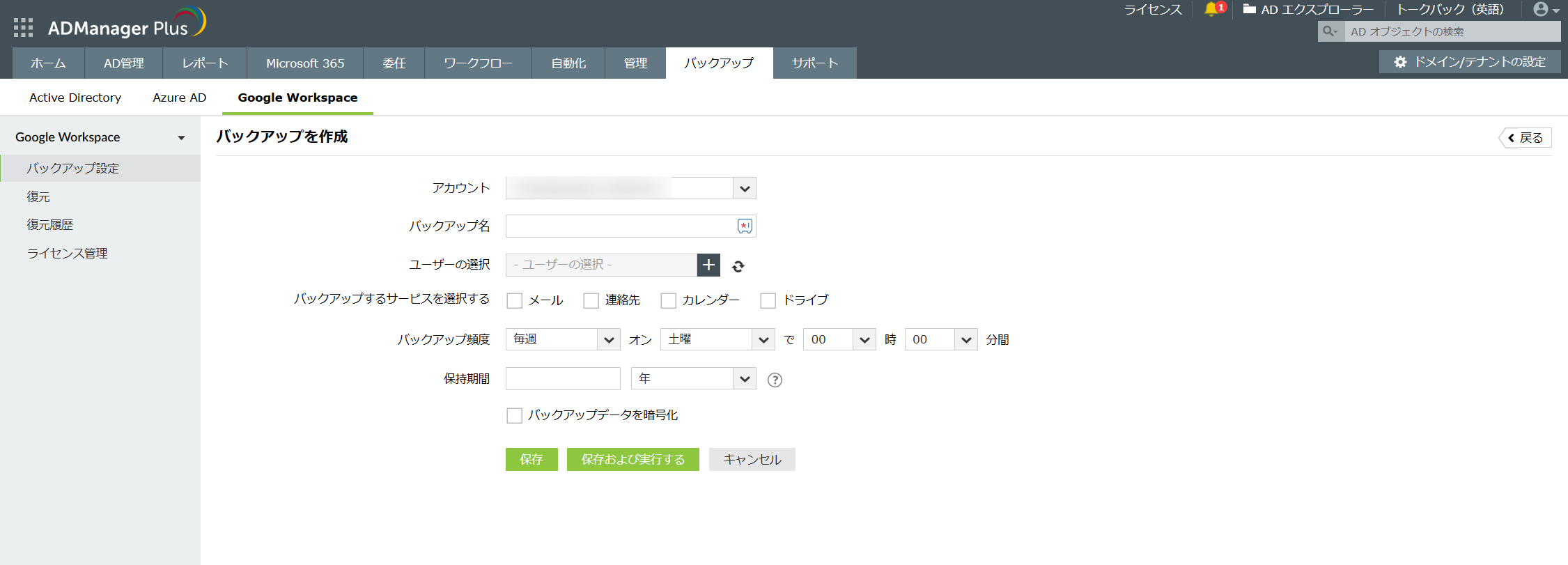This screenshot has width=1568, height=565.
Task: Click the plus icon to add users
Action: 708,265
